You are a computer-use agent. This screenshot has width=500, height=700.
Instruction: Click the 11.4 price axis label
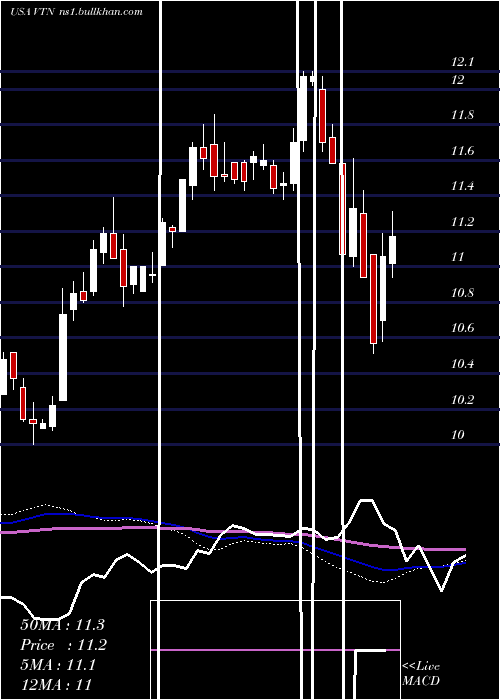pyautogui.click(x=462, y=186)
